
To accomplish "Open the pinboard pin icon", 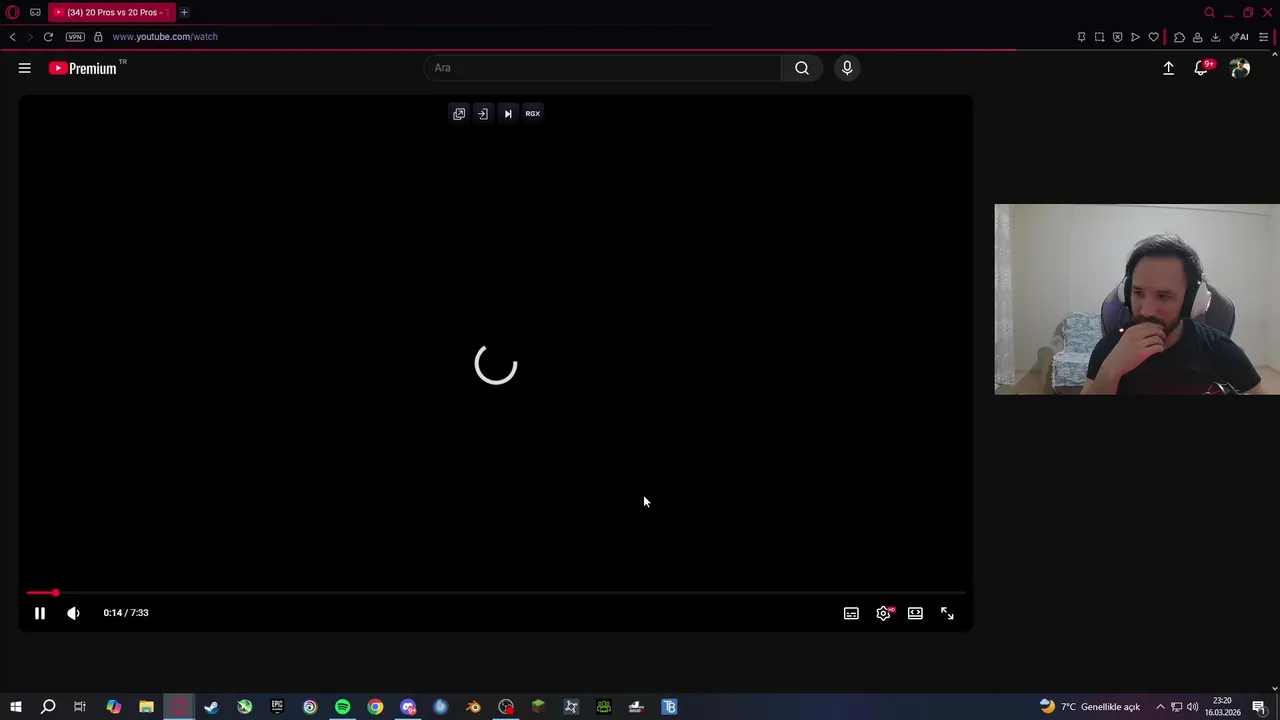I will [1081, 37].
